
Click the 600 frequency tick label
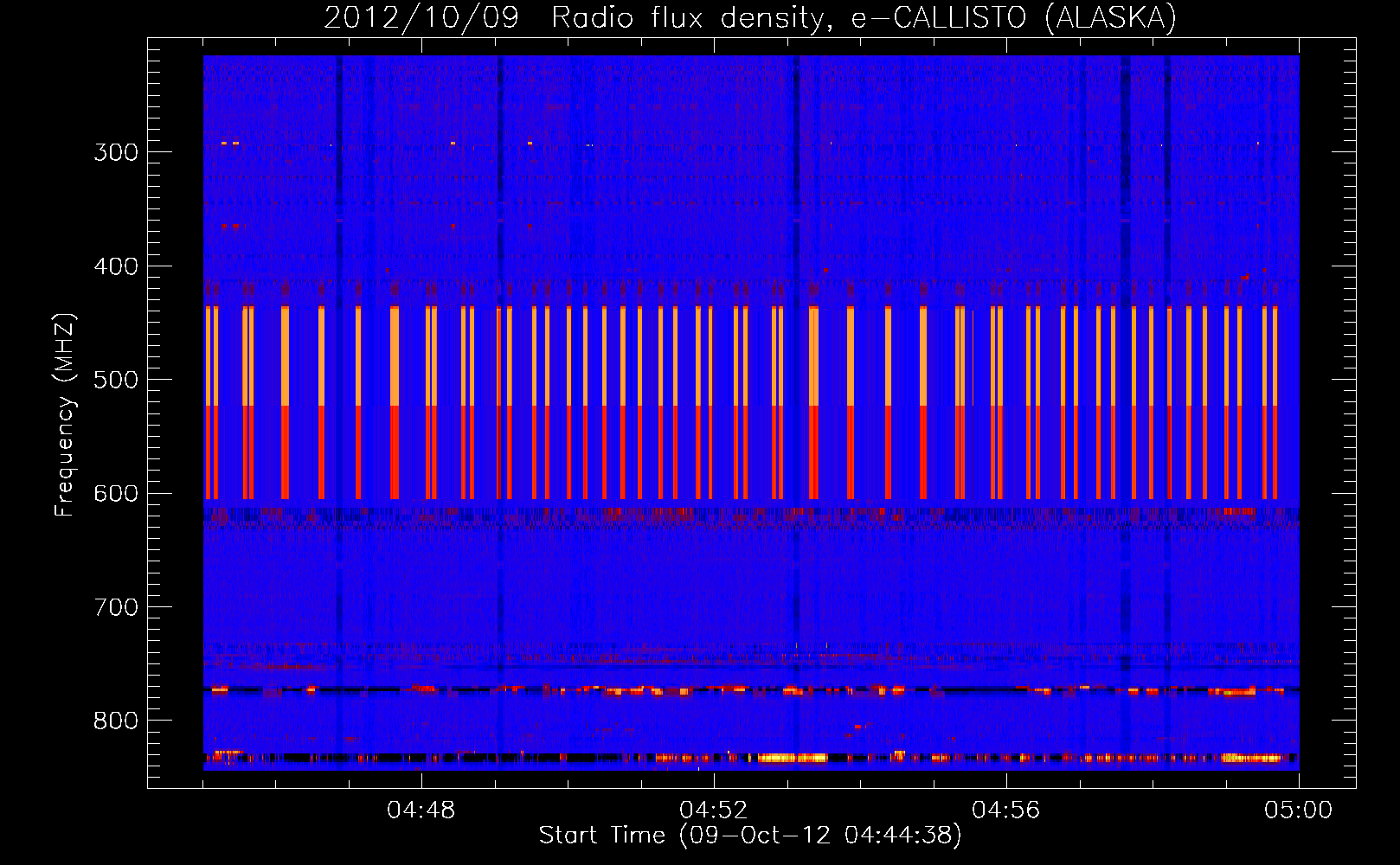(116, 493)
